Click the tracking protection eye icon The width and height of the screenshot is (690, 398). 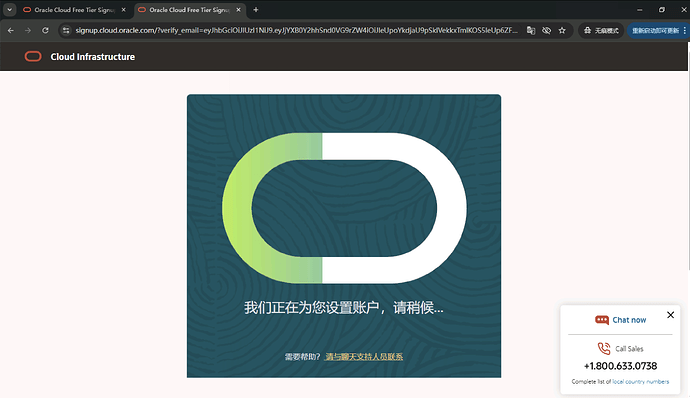(x=547, y=30)
